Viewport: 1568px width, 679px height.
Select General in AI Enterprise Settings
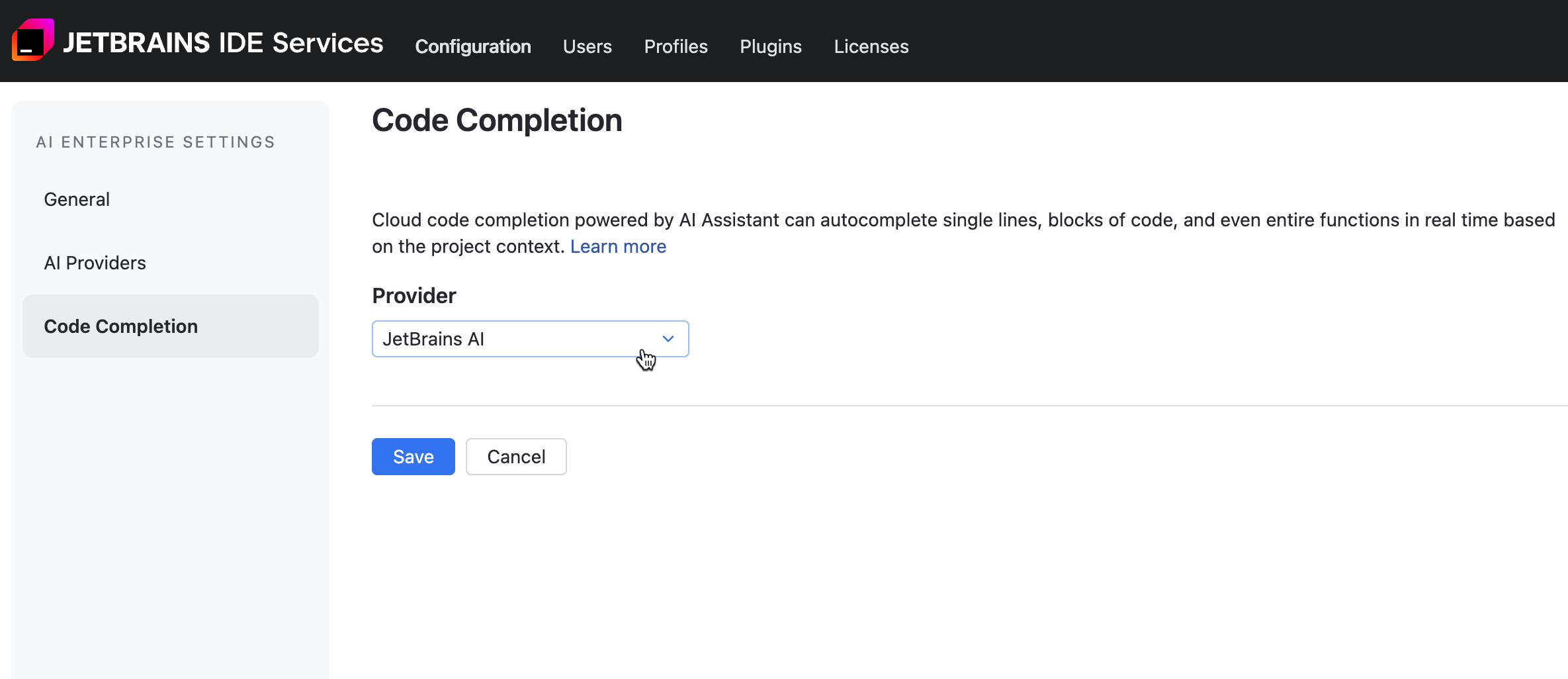pos(77,199)
